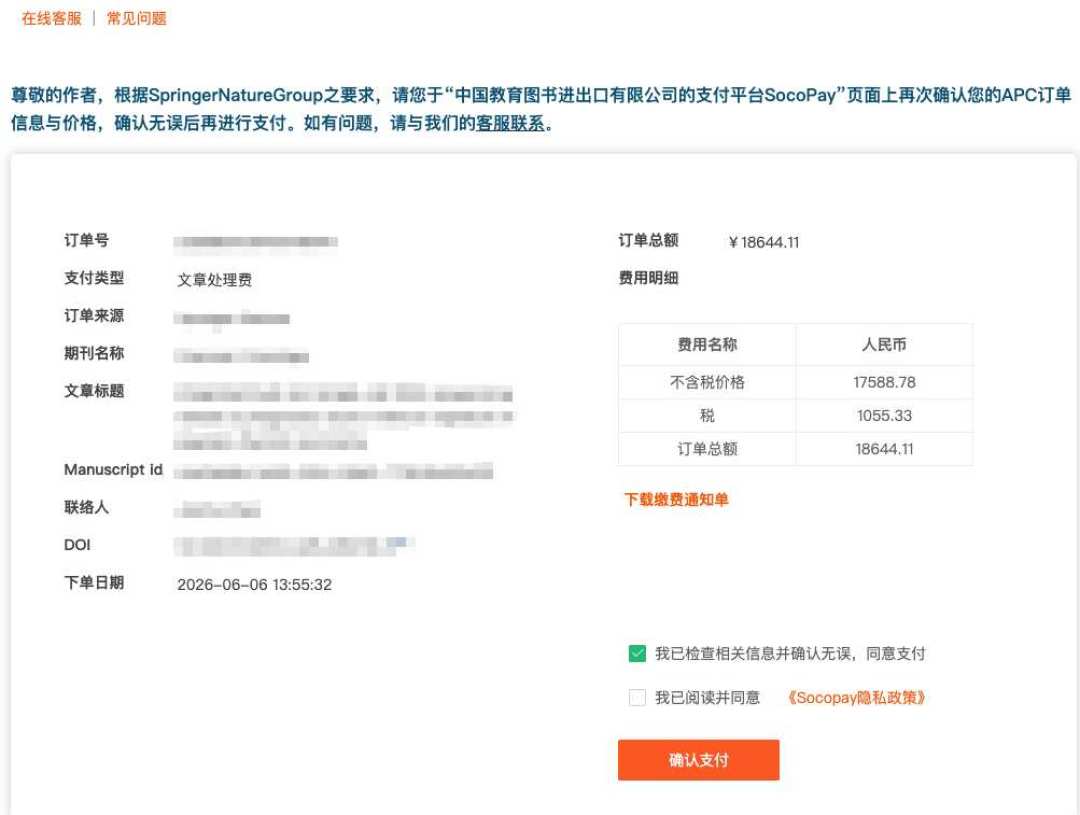Click the 支付类型 label

click(94, 278)
